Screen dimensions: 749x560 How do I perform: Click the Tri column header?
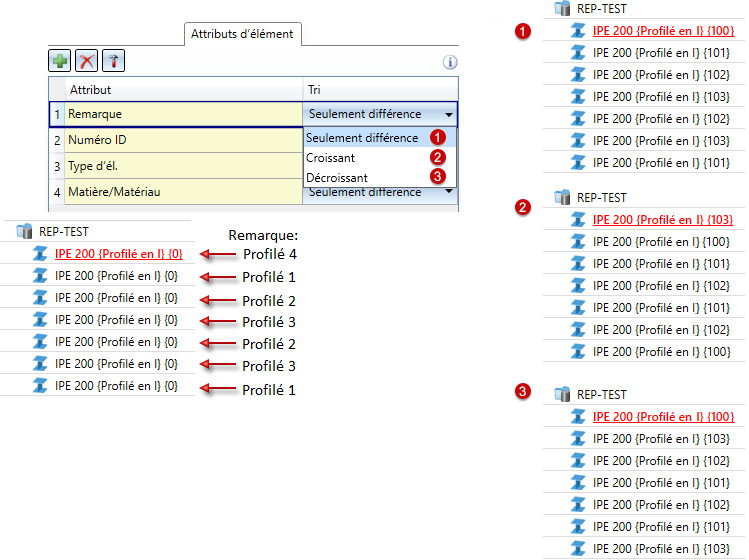(380, 89)
